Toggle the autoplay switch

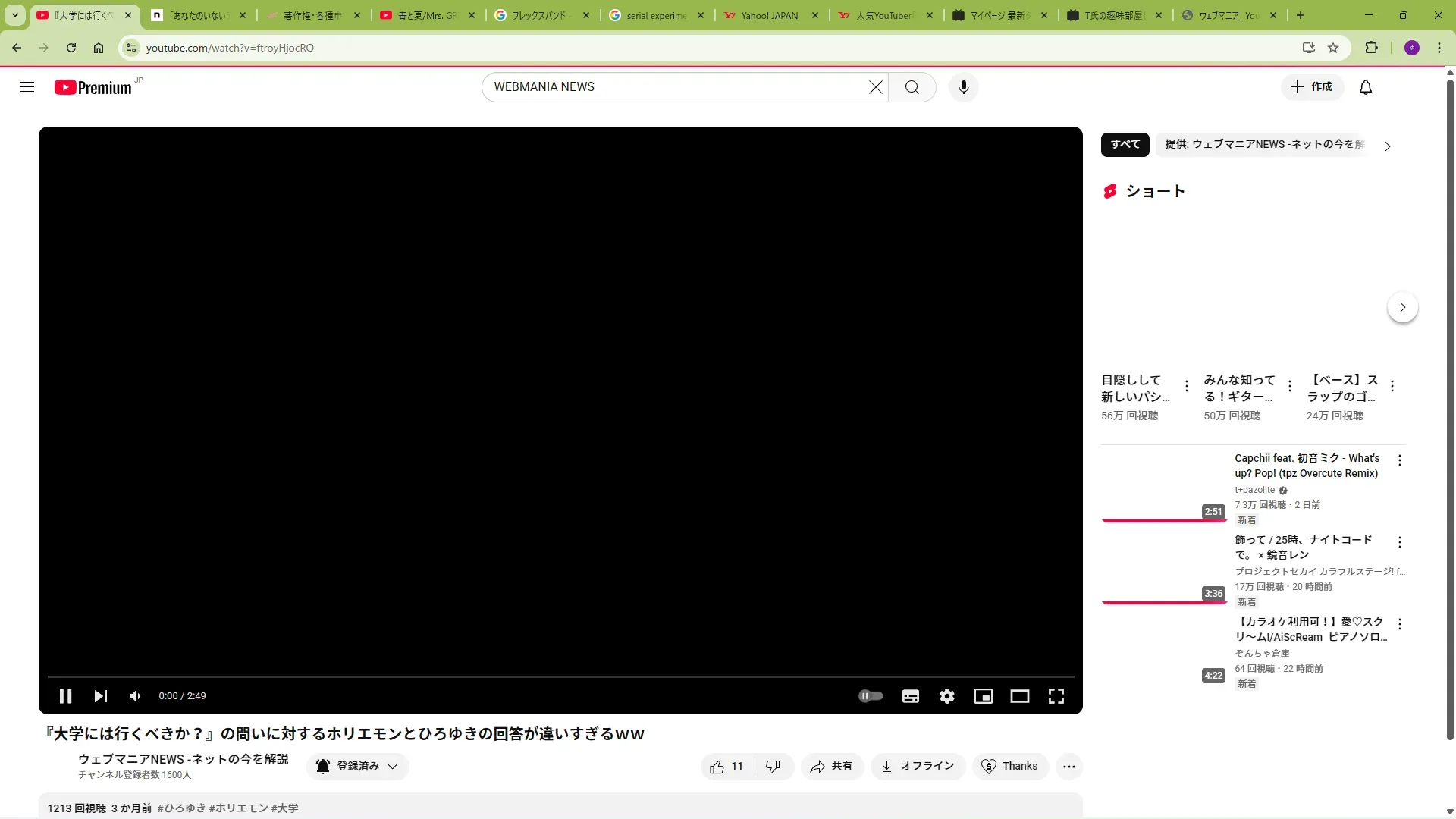(x=870, y=696)
